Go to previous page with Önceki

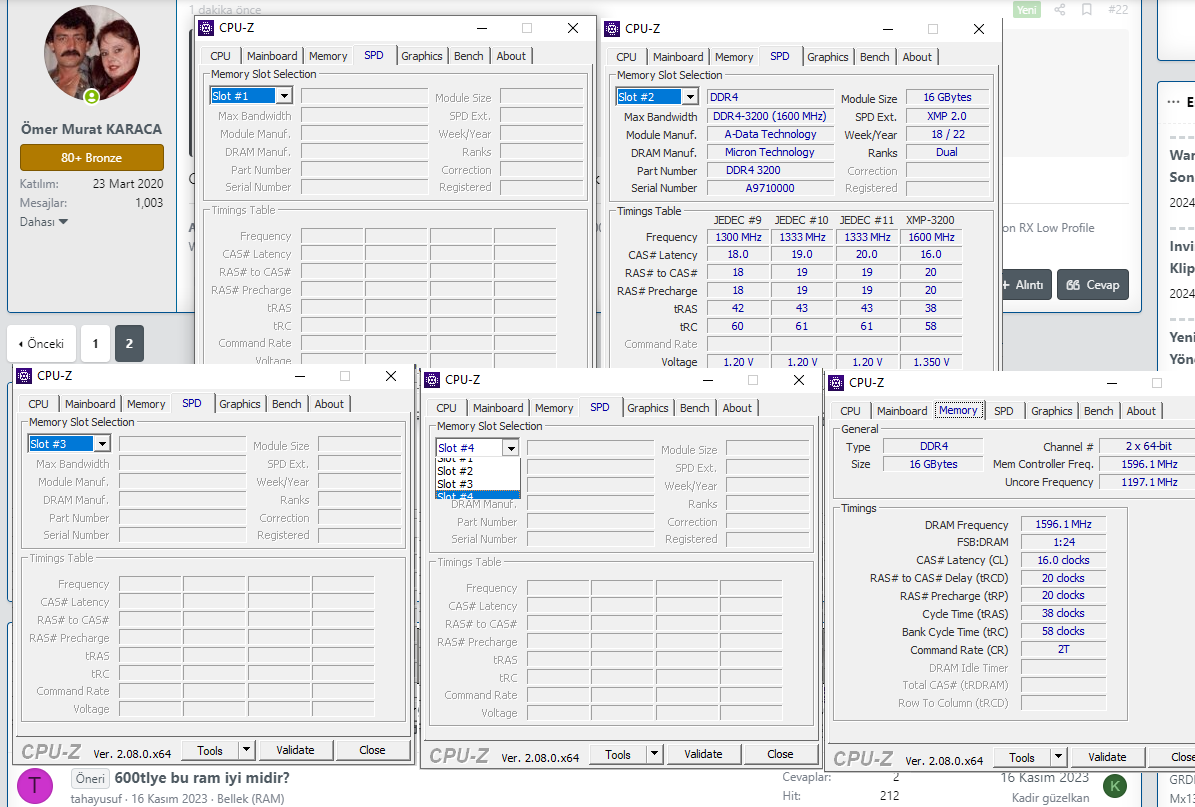pyautogui.click(x=41, y=344)
